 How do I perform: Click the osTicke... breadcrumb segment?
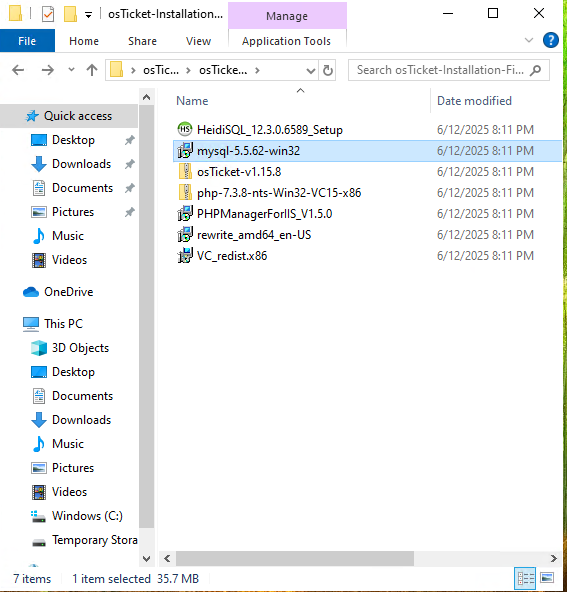click(223, 70)
